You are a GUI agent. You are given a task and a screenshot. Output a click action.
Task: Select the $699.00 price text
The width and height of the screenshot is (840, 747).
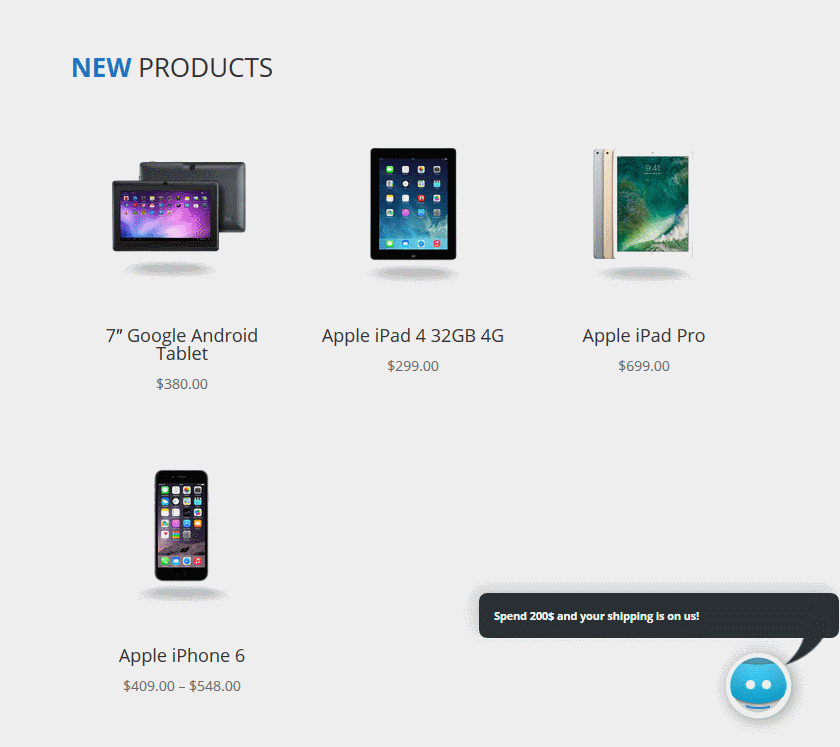643,366
